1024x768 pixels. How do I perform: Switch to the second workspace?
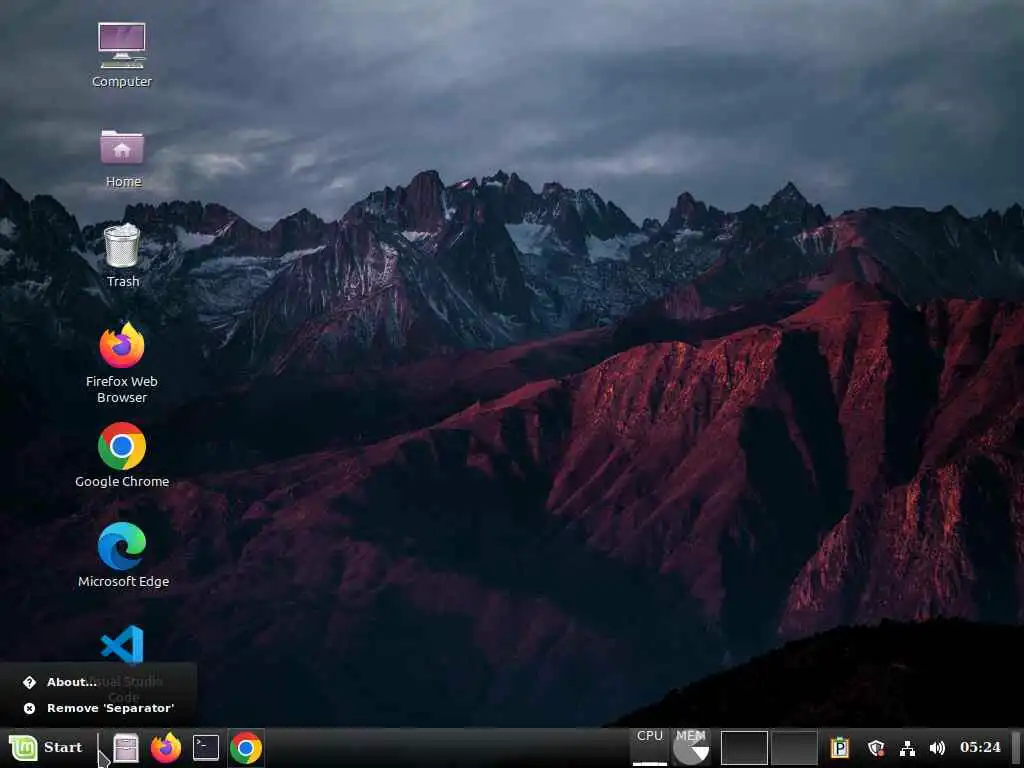[x=794, y=748]
